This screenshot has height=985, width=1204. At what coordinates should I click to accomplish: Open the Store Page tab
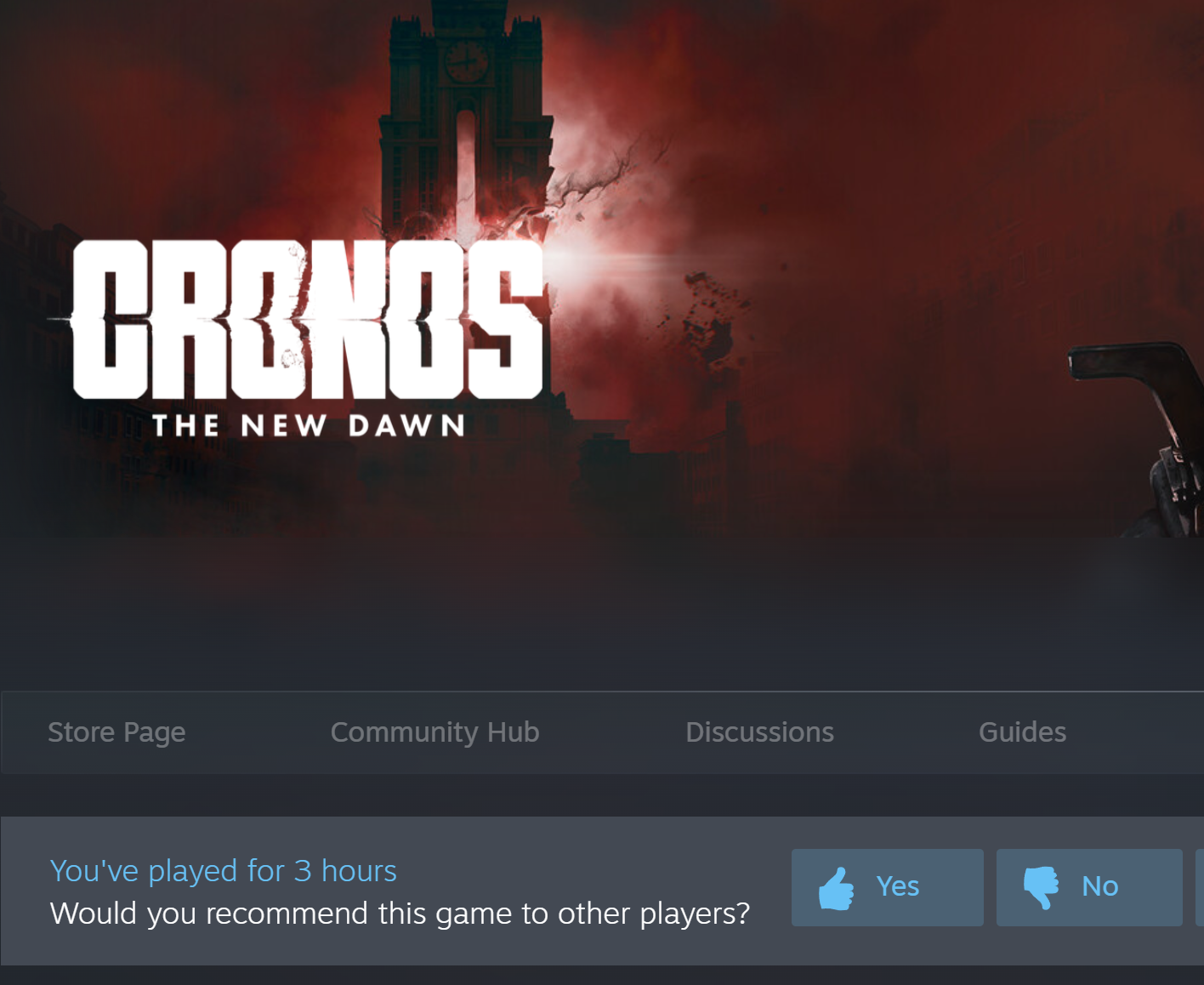coord(116,732)
